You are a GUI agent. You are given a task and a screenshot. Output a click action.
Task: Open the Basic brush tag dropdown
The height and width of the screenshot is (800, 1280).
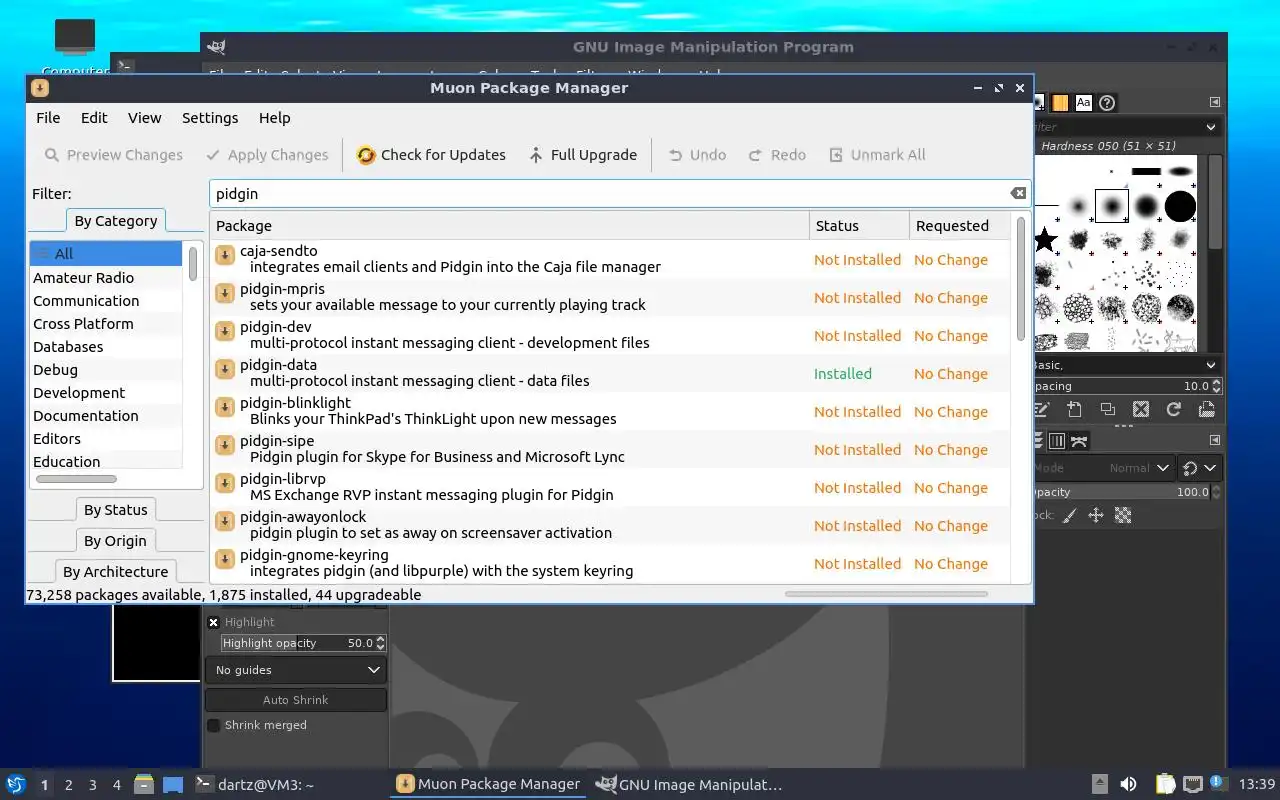tap(1211, 365)
